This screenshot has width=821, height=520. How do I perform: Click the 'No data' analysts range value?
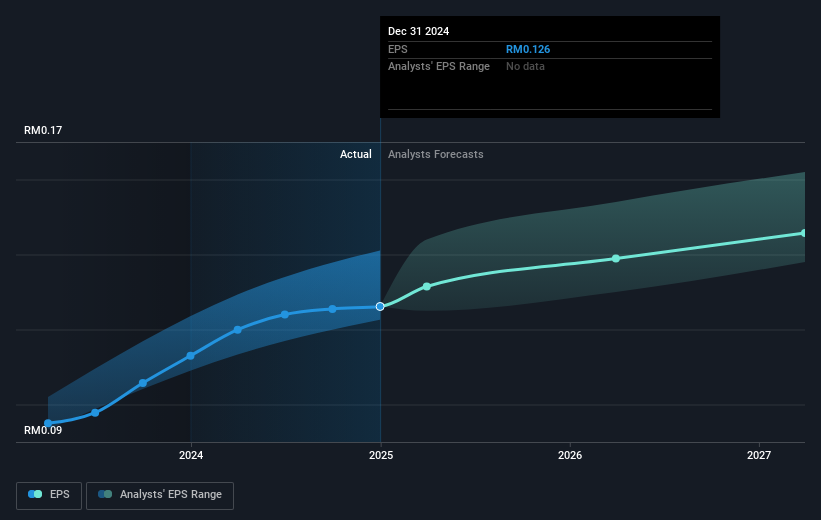[x=525, y=67]
